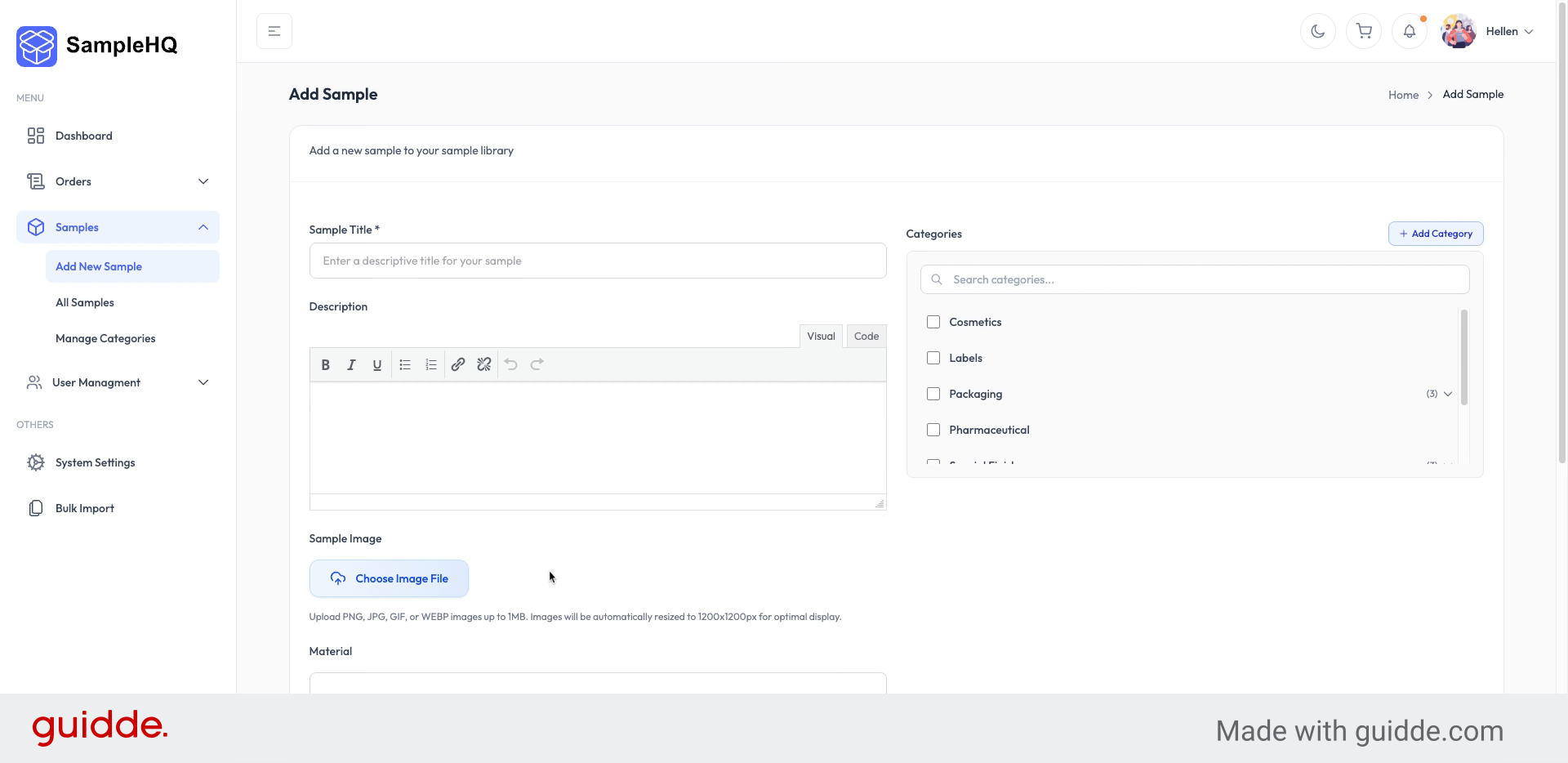Insert a link in the description editor

tap(458, 365)
